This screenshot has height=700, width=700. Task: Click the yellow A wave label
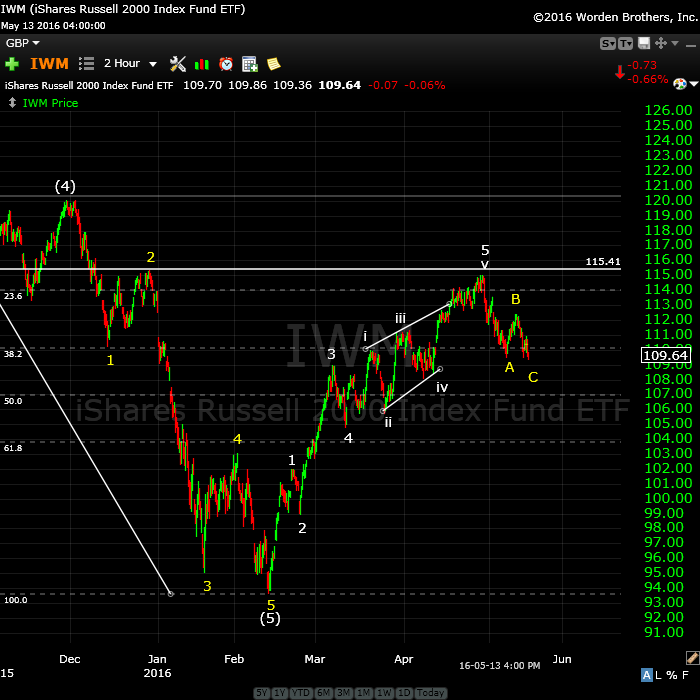[509, 367]
